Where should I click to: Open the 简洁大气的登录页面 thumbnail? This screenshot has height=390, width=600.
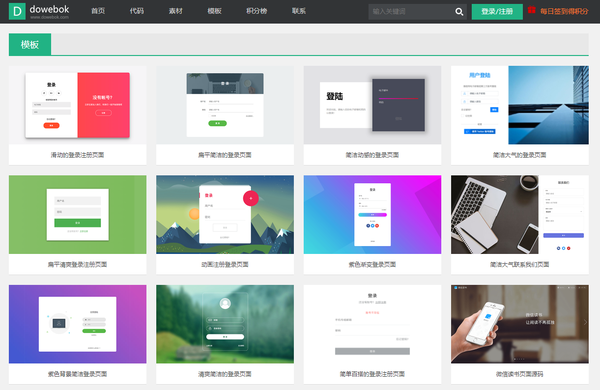(x=520, y=105)
